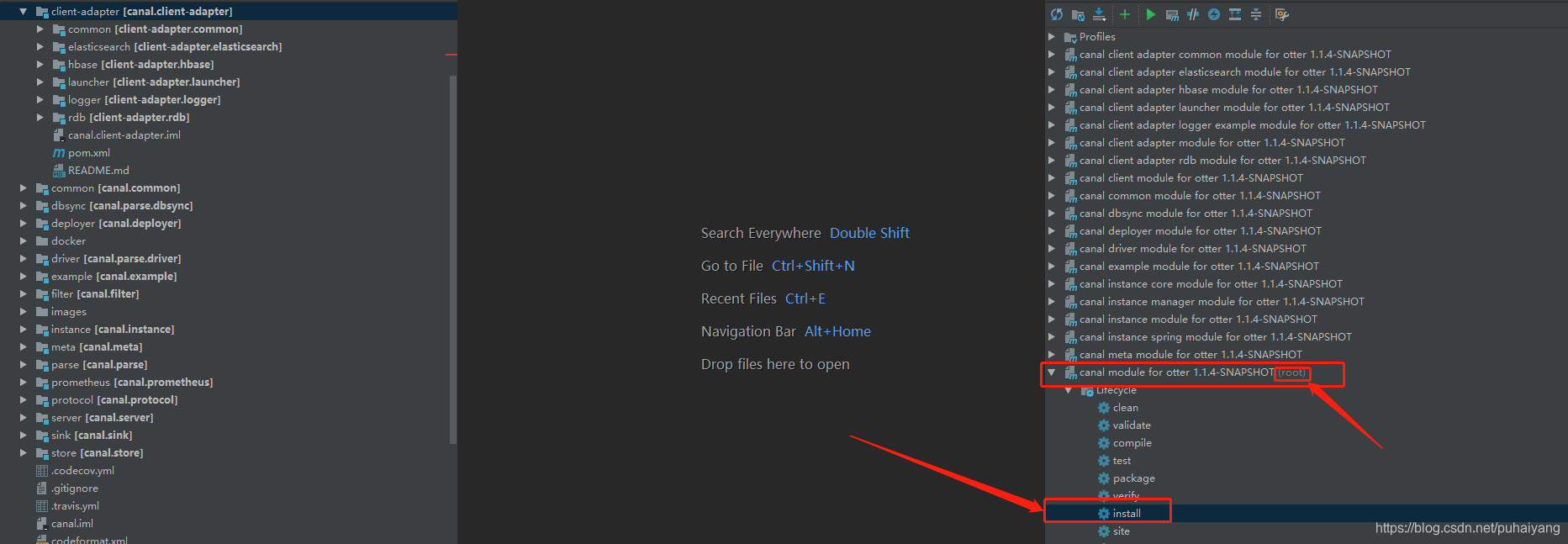Click the gear icon next to compile
The height and width of the screenshot is (544, 1568).
tap(1104, 443)
